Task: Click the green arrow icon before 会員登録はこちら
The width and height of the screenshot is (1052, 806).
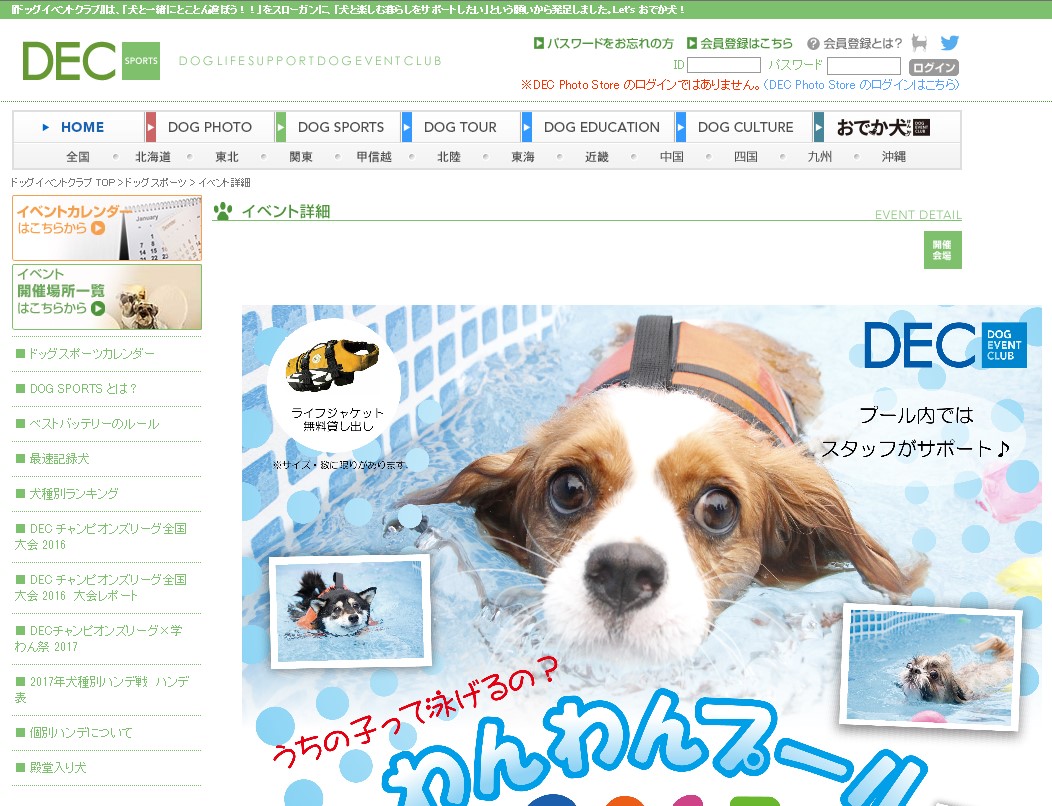Action: point(692,43)
